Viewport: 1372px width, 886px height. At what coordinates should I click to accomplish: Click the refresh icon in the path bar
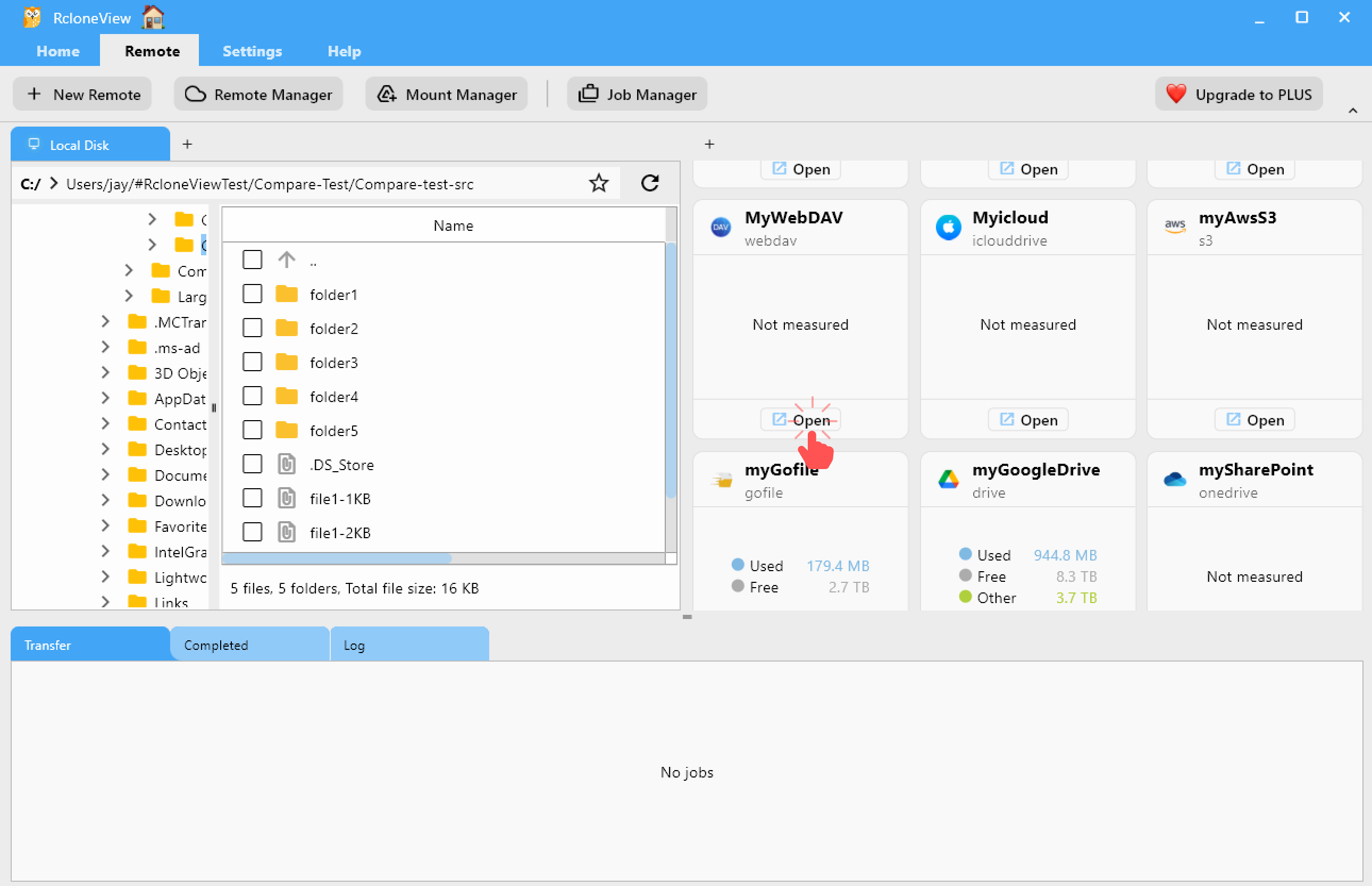[x=650, y=183]
